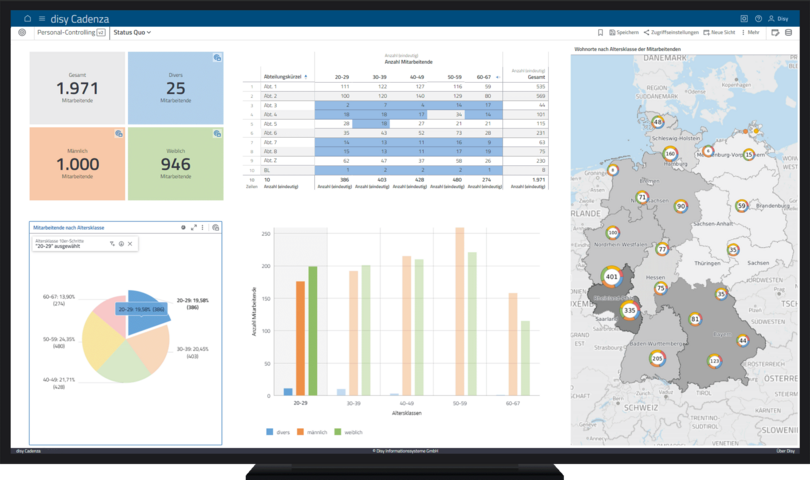Click filter-link icon on Männlich tile

119,134
